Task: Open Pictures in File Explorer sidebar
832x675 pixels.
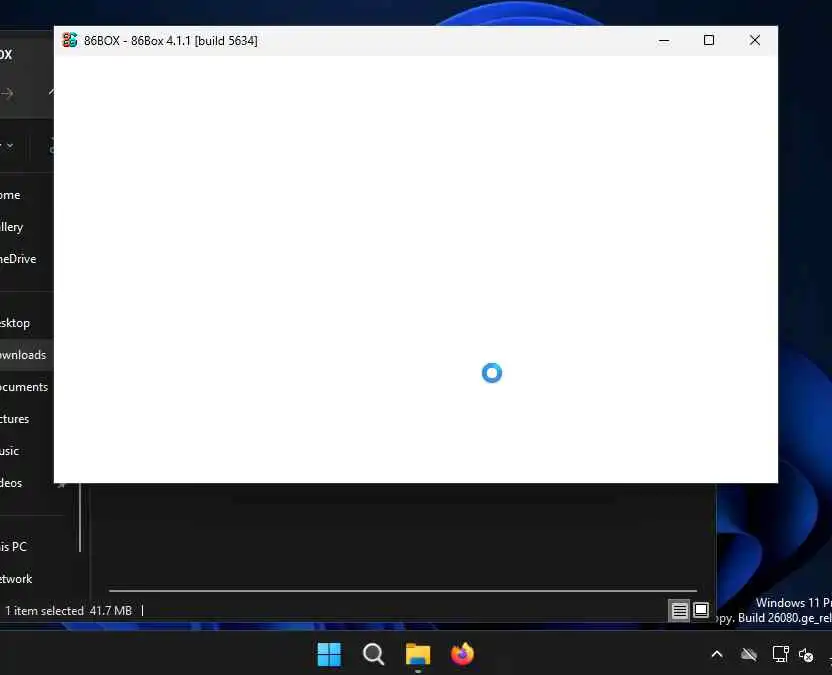Action: [x=14, y=419]
